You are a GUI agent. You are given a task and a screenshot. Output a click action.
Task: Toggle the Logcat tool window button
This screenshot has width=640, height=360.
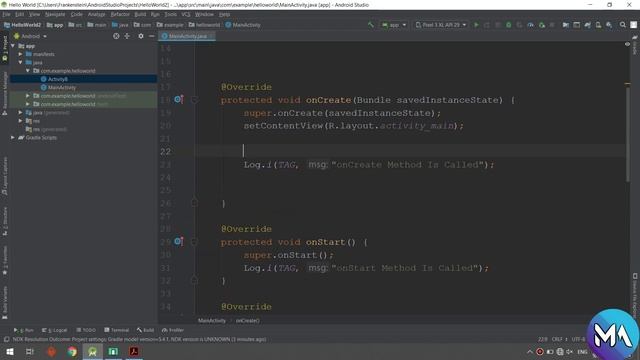click(54, 330)
